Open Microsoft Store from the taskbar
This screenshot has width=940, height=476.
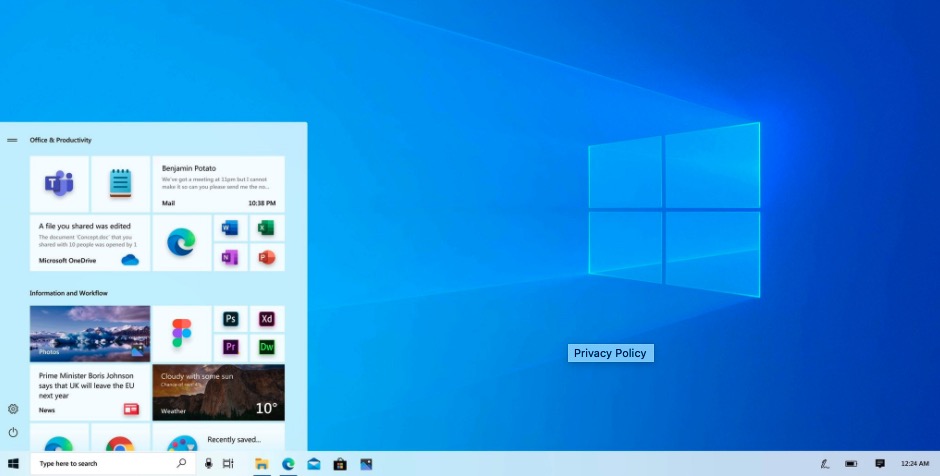pos(340,463)
